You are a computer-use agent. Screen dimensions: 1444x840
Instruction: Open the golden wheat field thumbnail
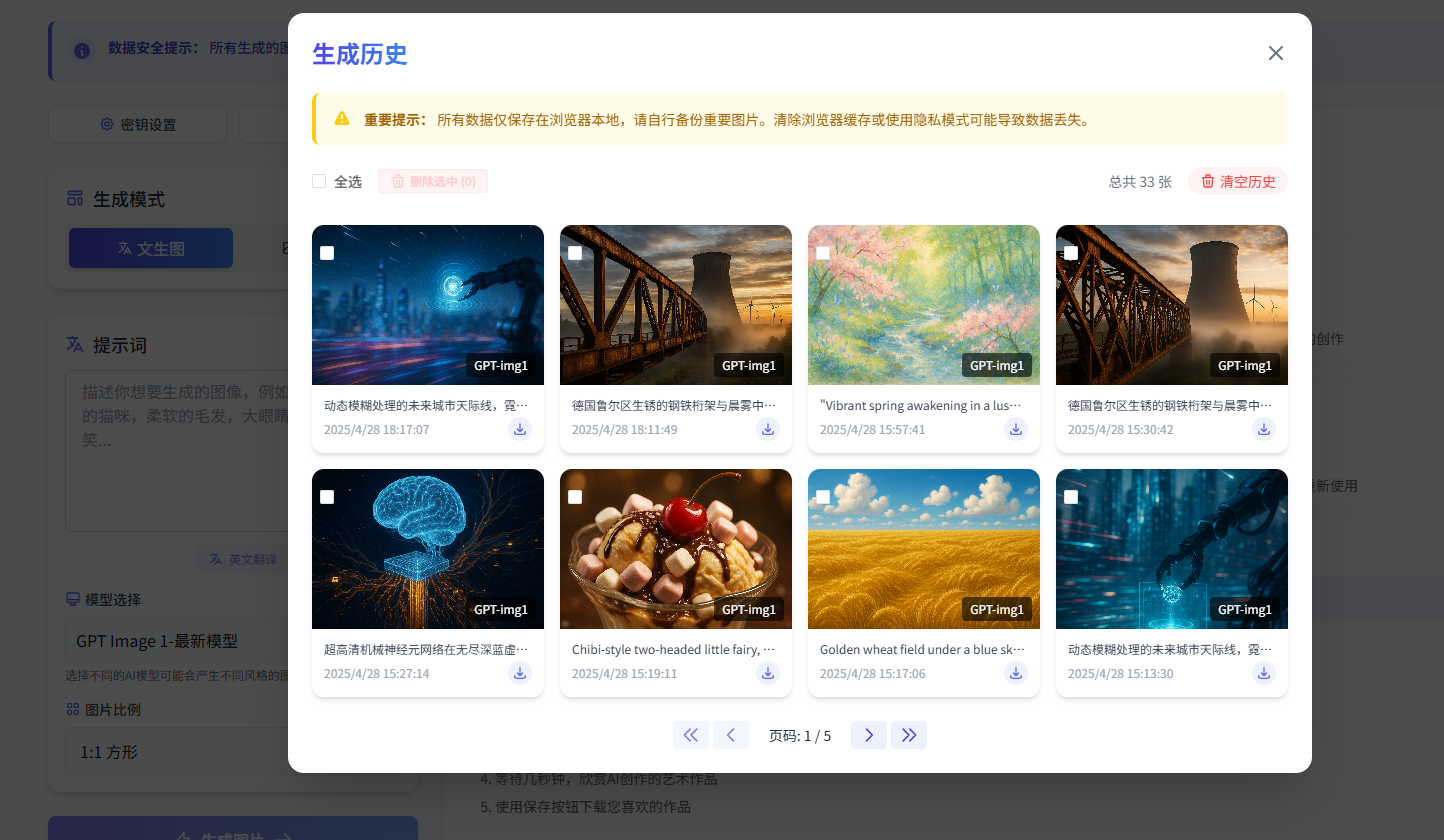924,549
